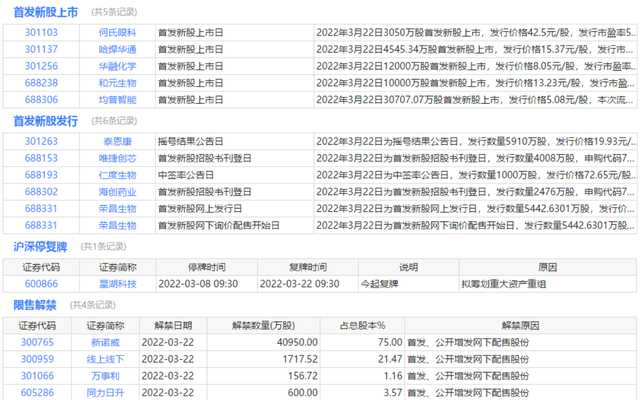Image resolution: width=640 pixels, height=400 pixels.
Task: Click stock code 688153
Action: click(x=41, y=158)
